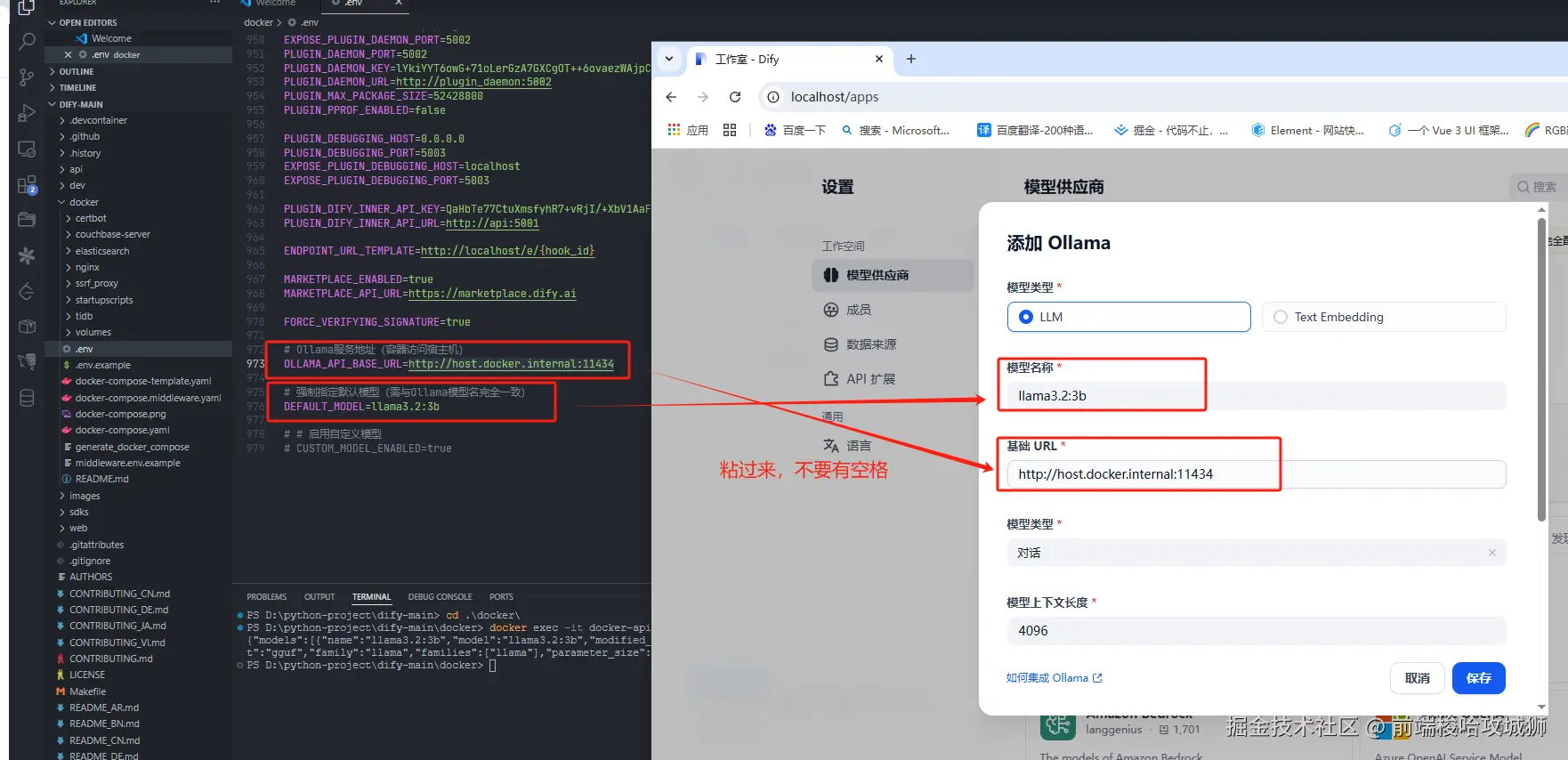Open 模型供应商 in settings sidebar
Image resolution: width=1568 pixels, height=760 pixels.
(x=893, y=275)
